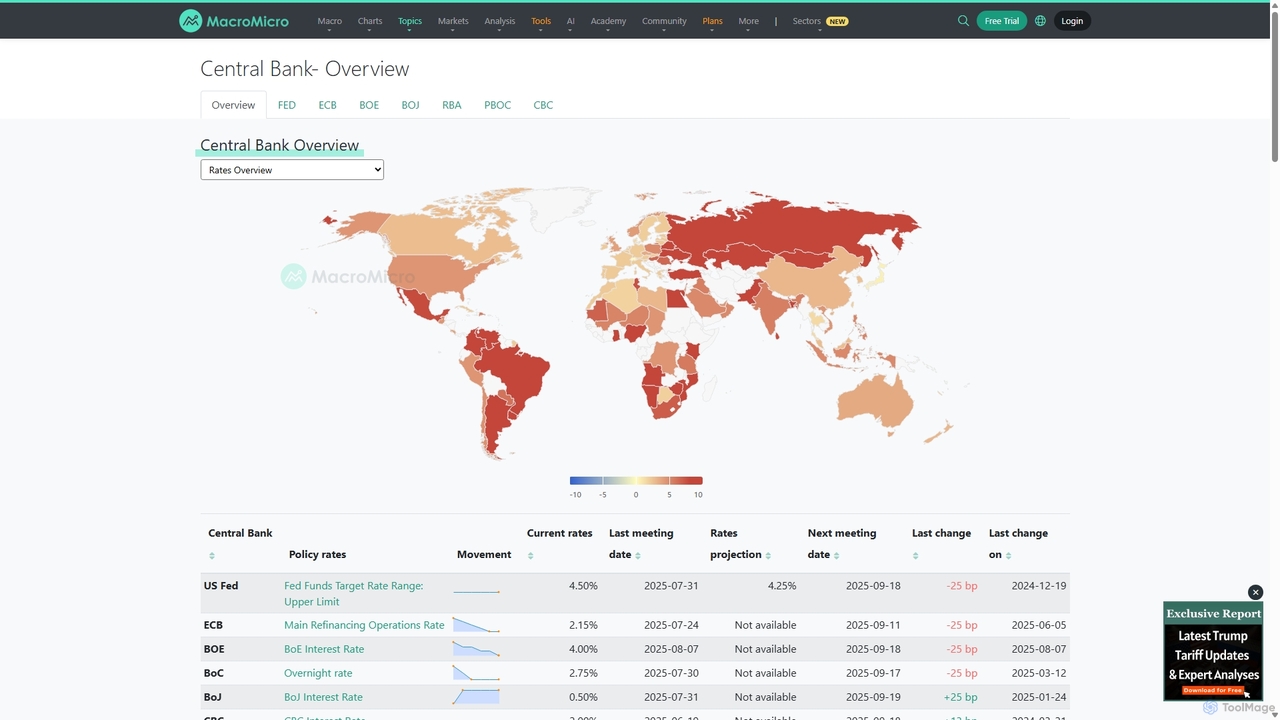Open the Community menu
This screenshot has height=720, width=1280.
pyautogui.click(x=664, y=21)
